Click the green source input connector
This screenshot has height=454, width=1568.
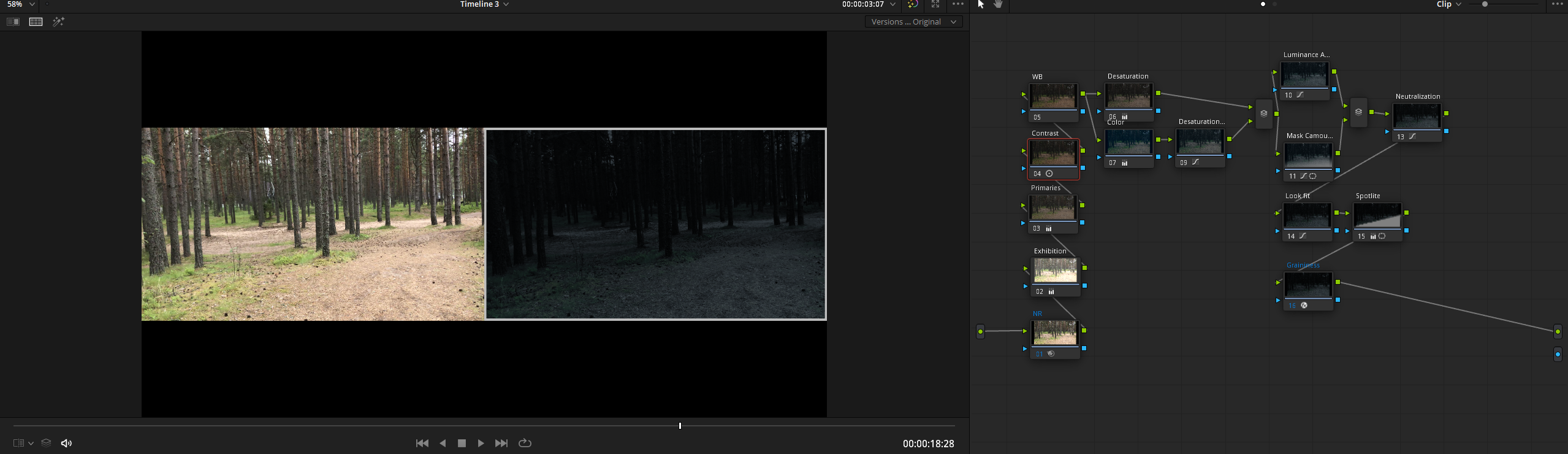click(980, 331)
